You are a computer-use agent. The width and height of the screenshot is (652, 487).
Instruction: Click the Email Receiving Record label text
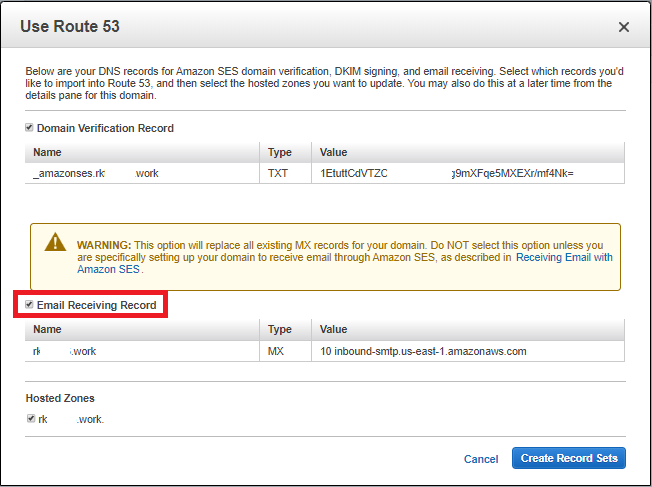[x=96, y=305]
